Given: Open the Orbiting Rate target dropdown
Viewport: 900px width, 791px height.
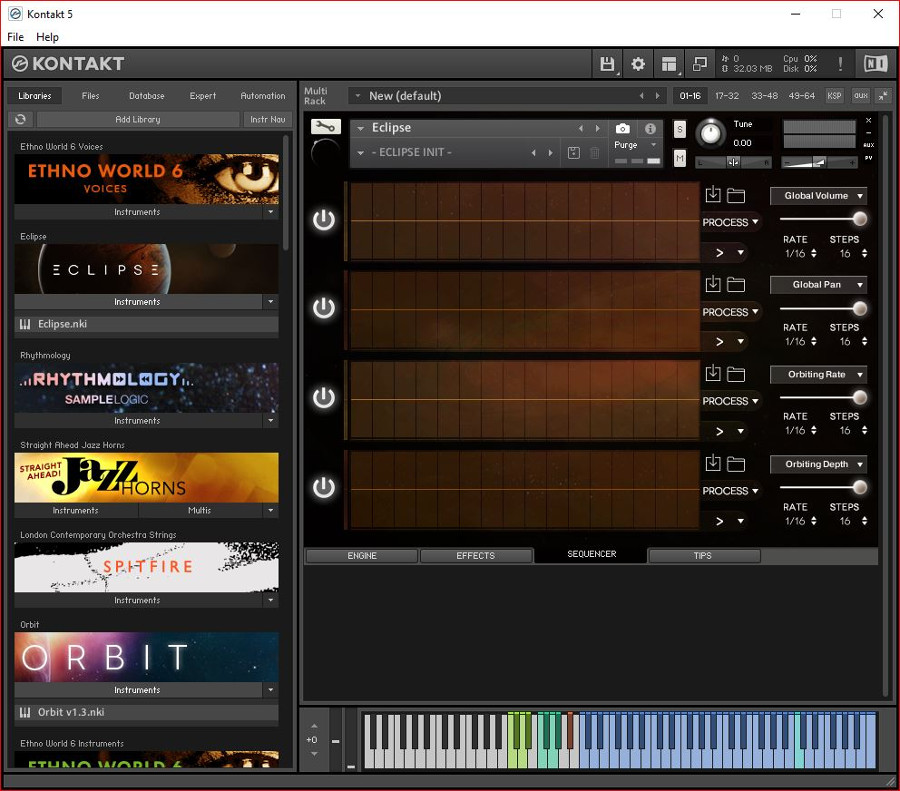Looking at the screenshot, I should click(818, 374).
